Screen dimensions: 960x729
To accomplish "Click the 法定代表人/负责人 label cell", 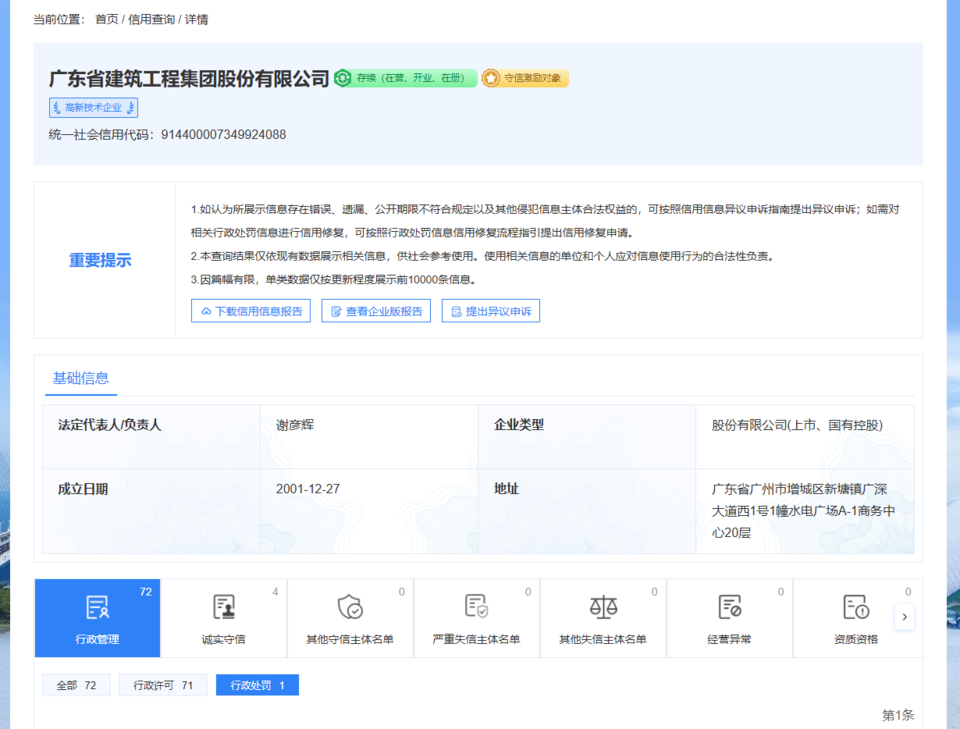I will click(151, 436).
